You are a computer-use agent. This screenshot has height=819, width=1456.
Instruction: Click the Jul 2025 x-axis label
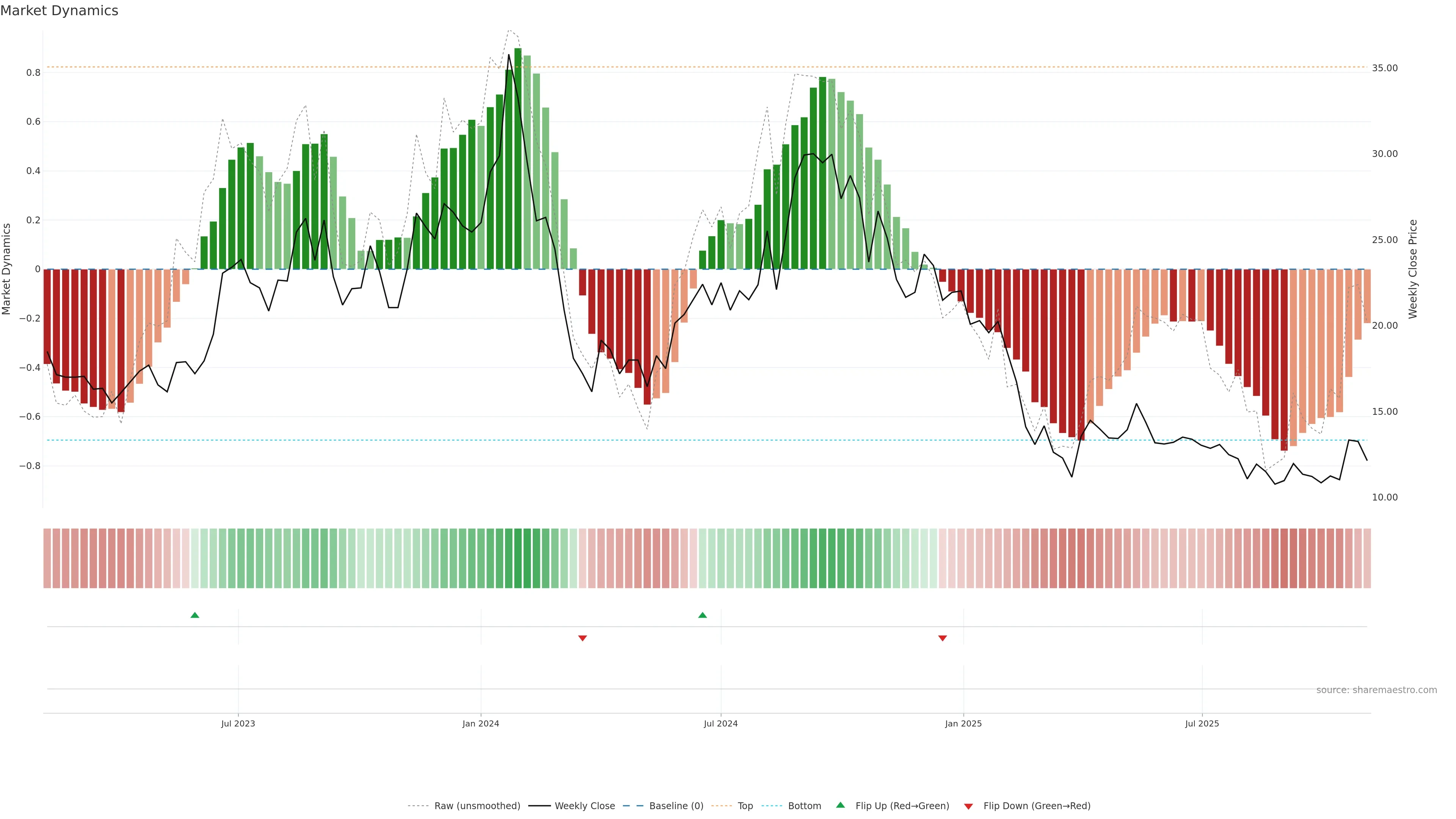point(1202,723)
